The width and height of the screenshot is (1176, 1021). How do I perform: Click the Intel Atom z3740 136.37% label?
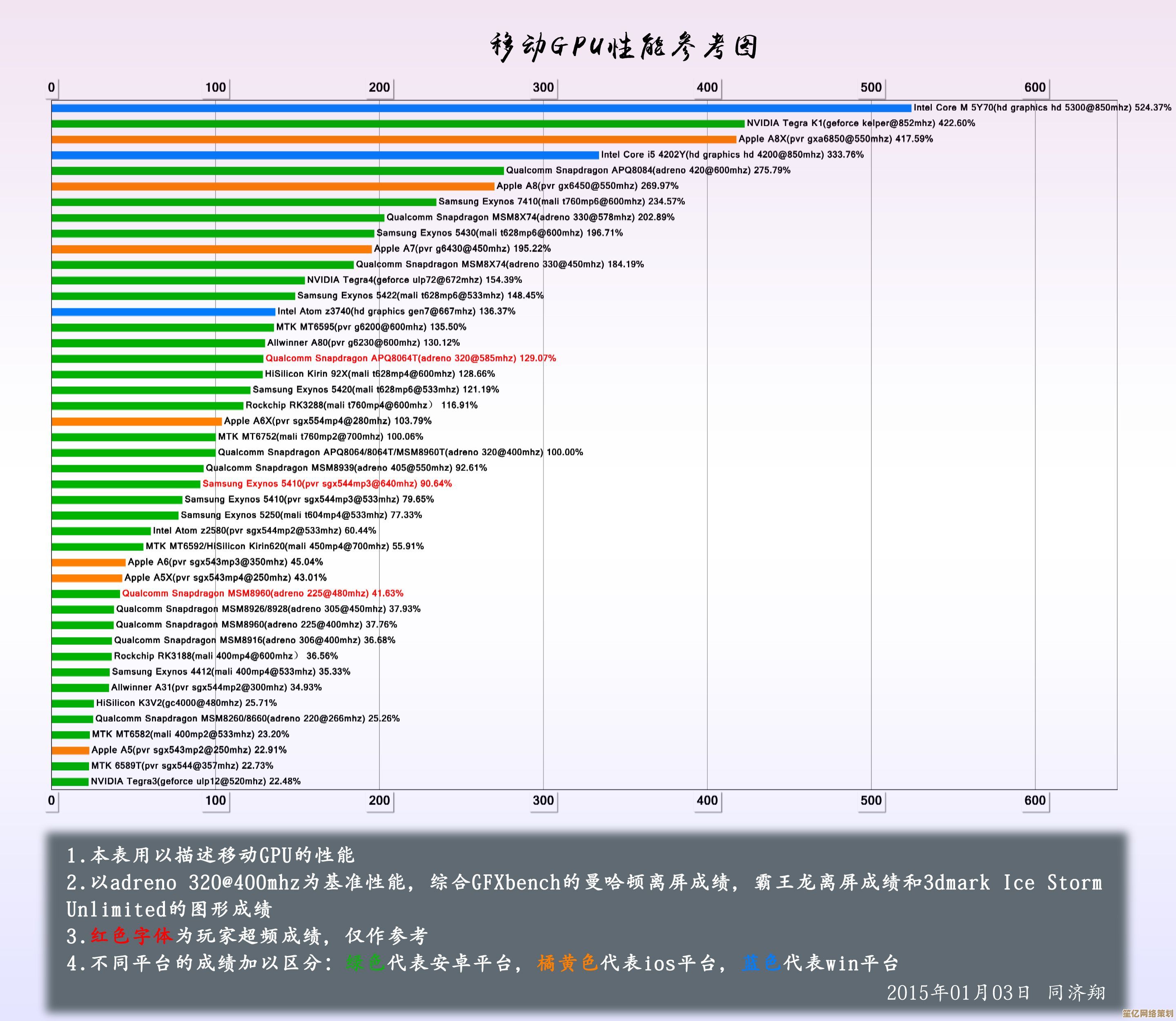[x=396, y=311]
